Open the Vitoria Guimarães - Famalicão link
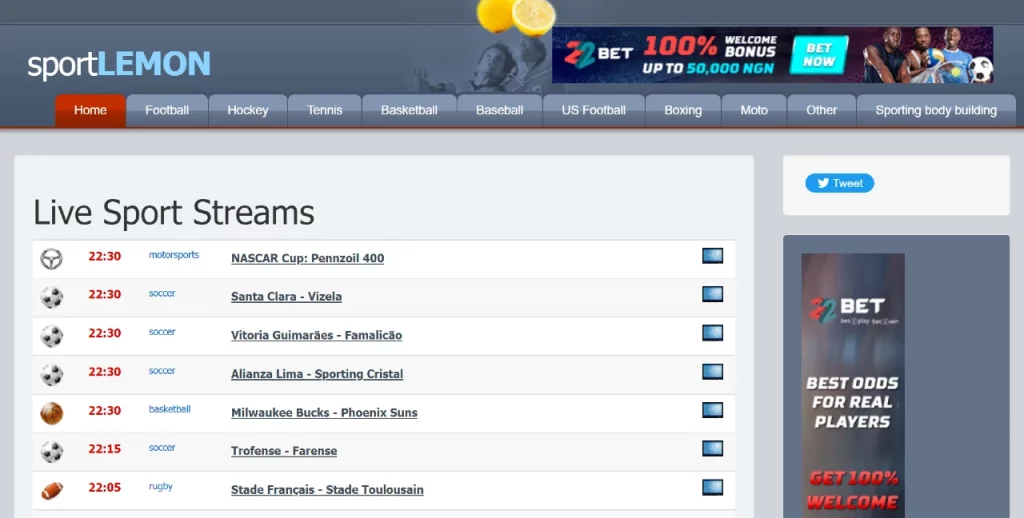 pyautogui.click(x=317, y=335)
